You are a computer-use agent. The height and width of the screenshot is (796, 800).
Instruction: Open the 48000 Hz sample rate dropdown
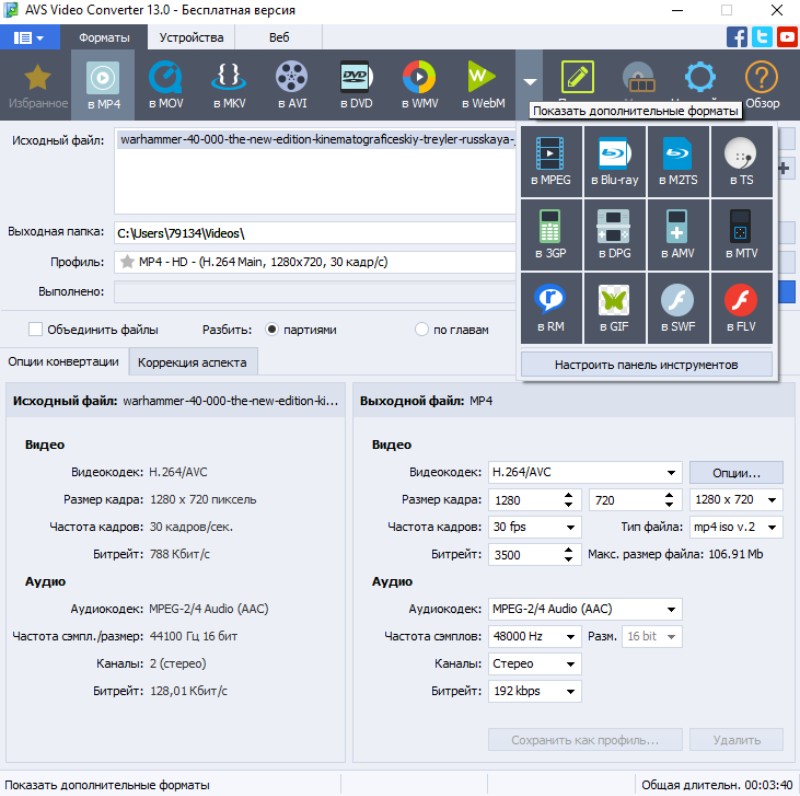(x=535, y=636)
